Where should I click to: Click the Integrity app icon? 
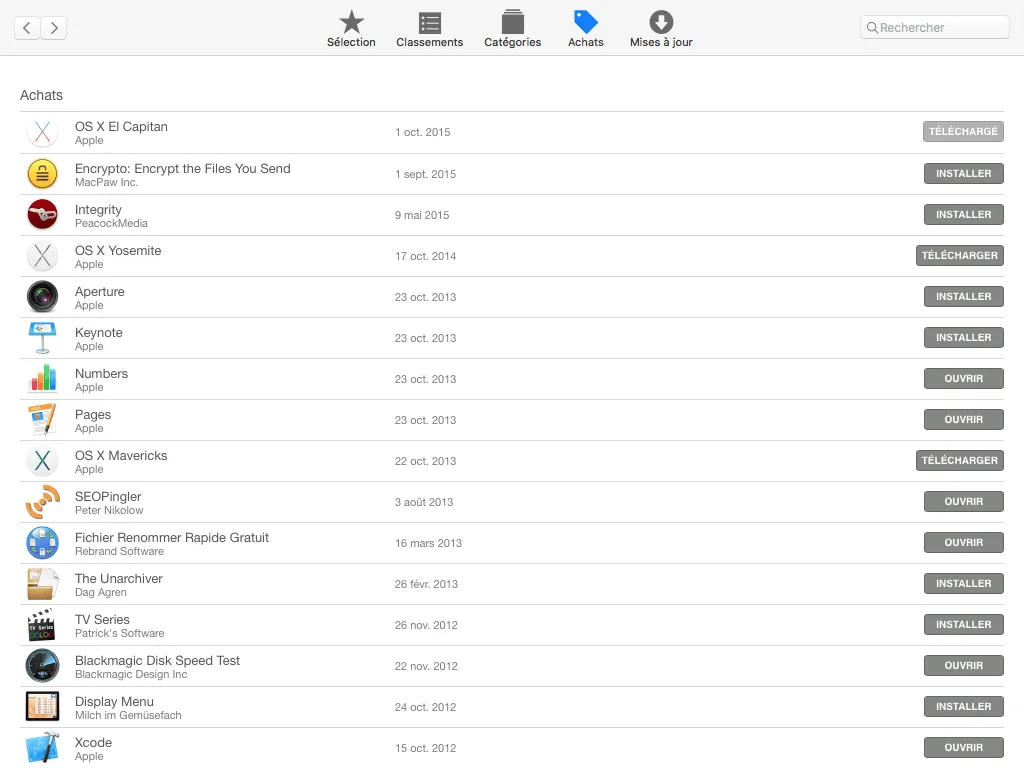[x=42, y=215]
